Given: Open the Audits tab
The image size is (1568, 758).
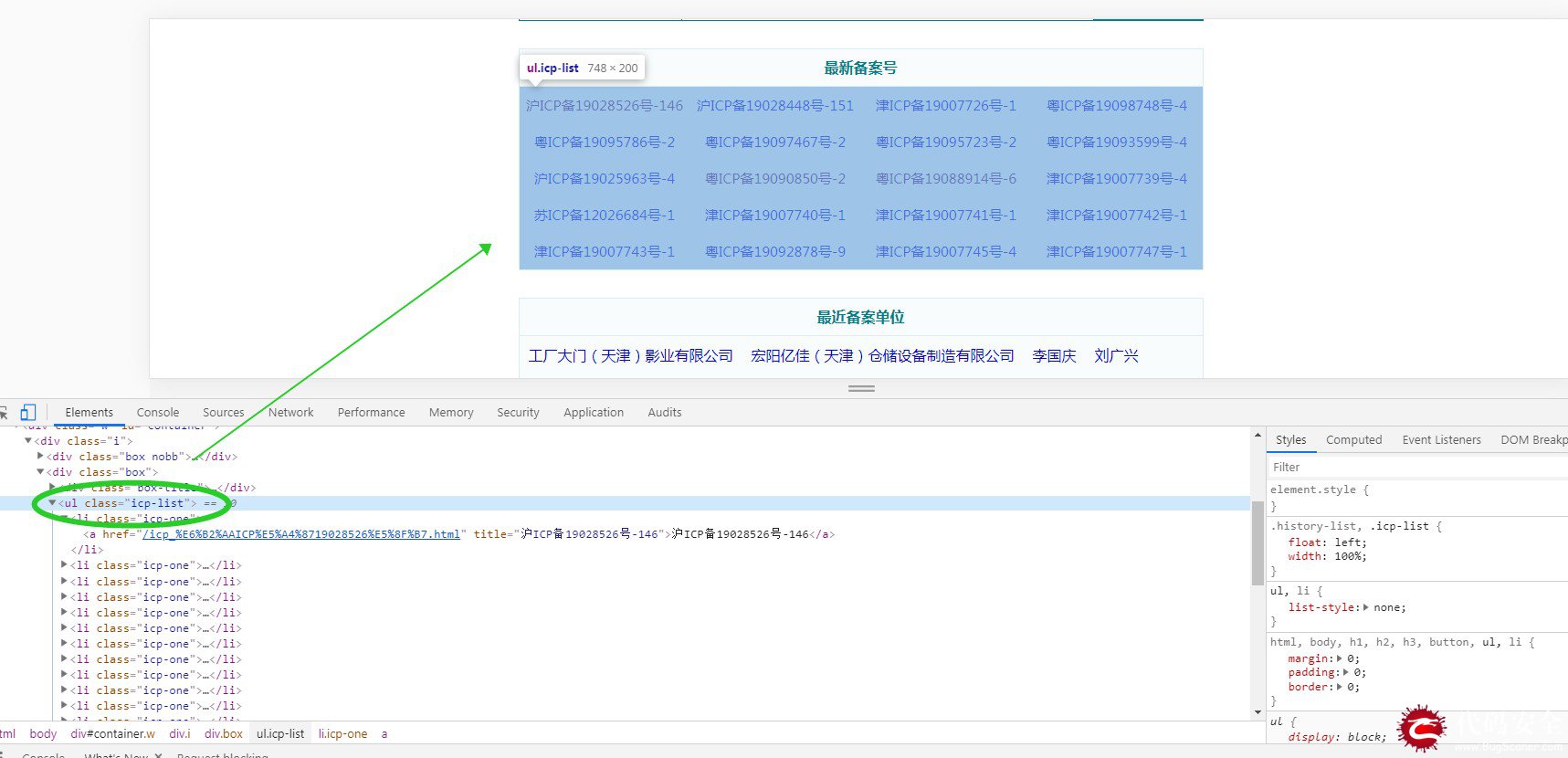Looking at the screenshot, I should coord(665,413).
